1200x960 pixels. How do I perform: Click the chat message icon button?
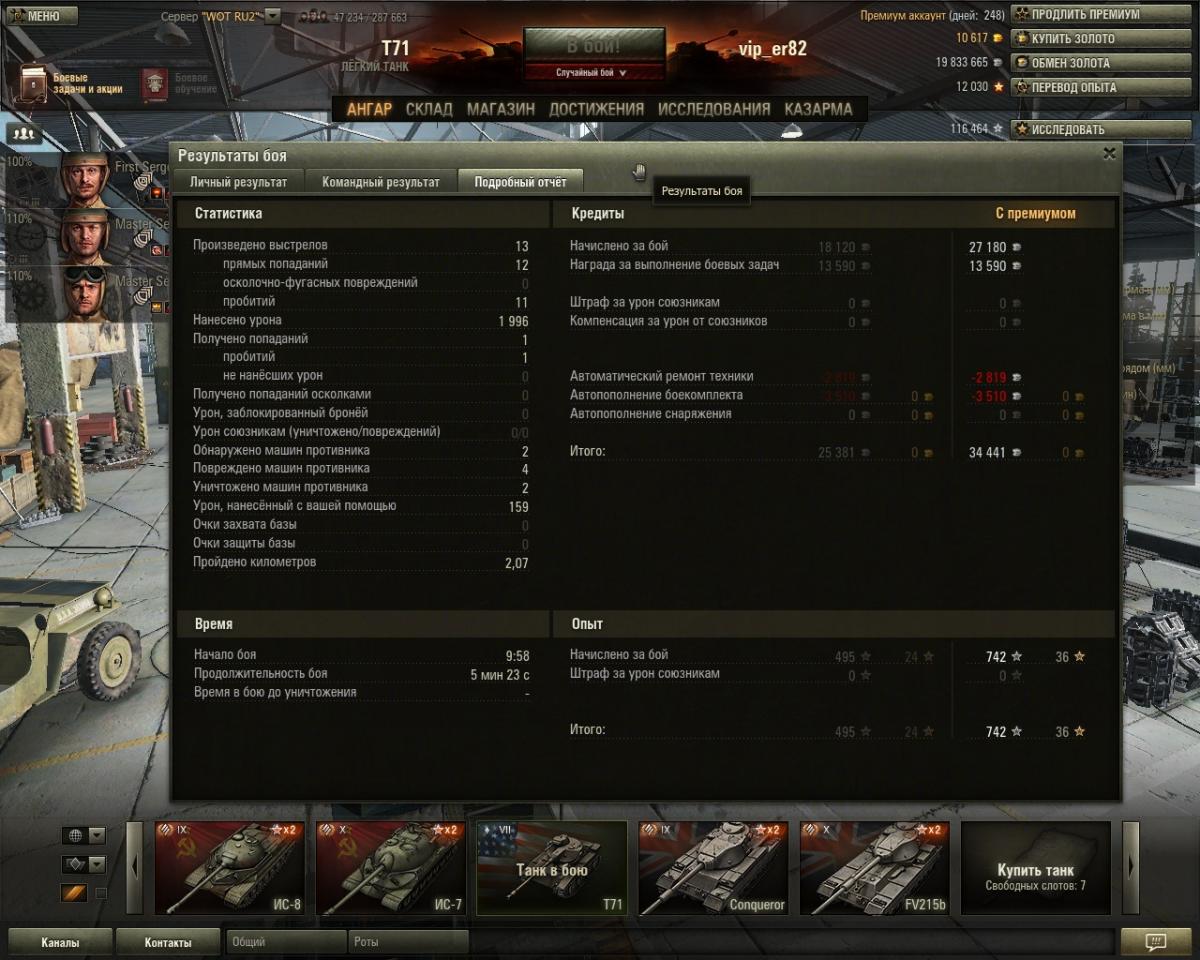coord(1155,942)
